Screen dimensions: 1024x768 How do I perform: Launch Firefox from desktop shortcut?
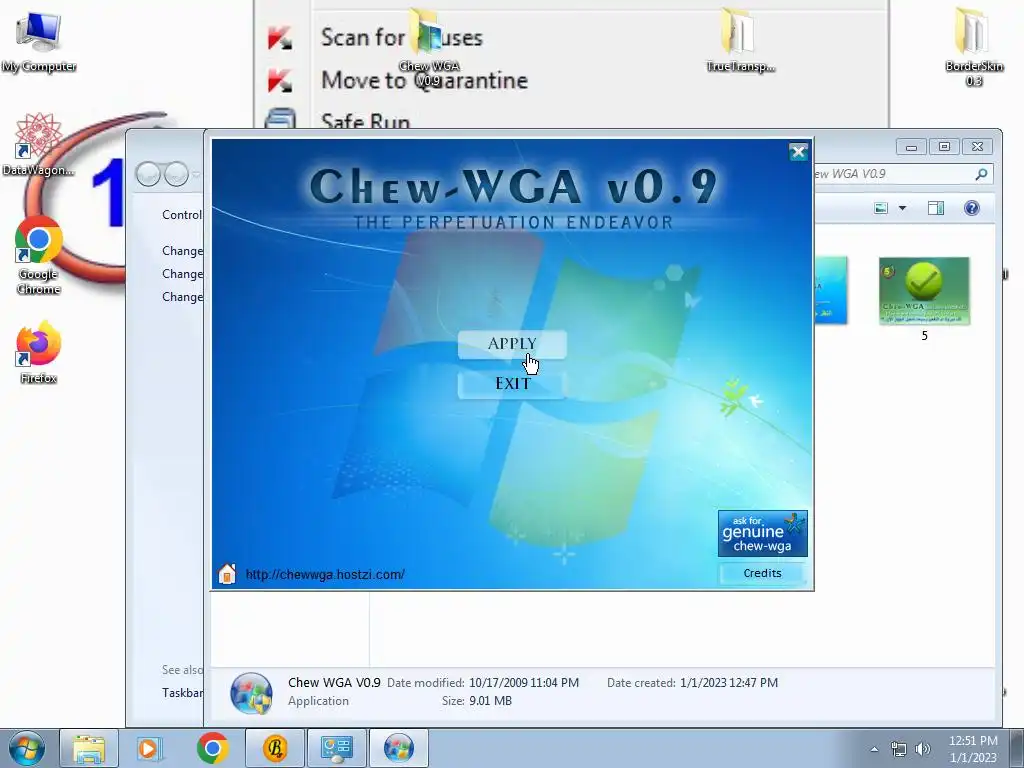(39, 353)
